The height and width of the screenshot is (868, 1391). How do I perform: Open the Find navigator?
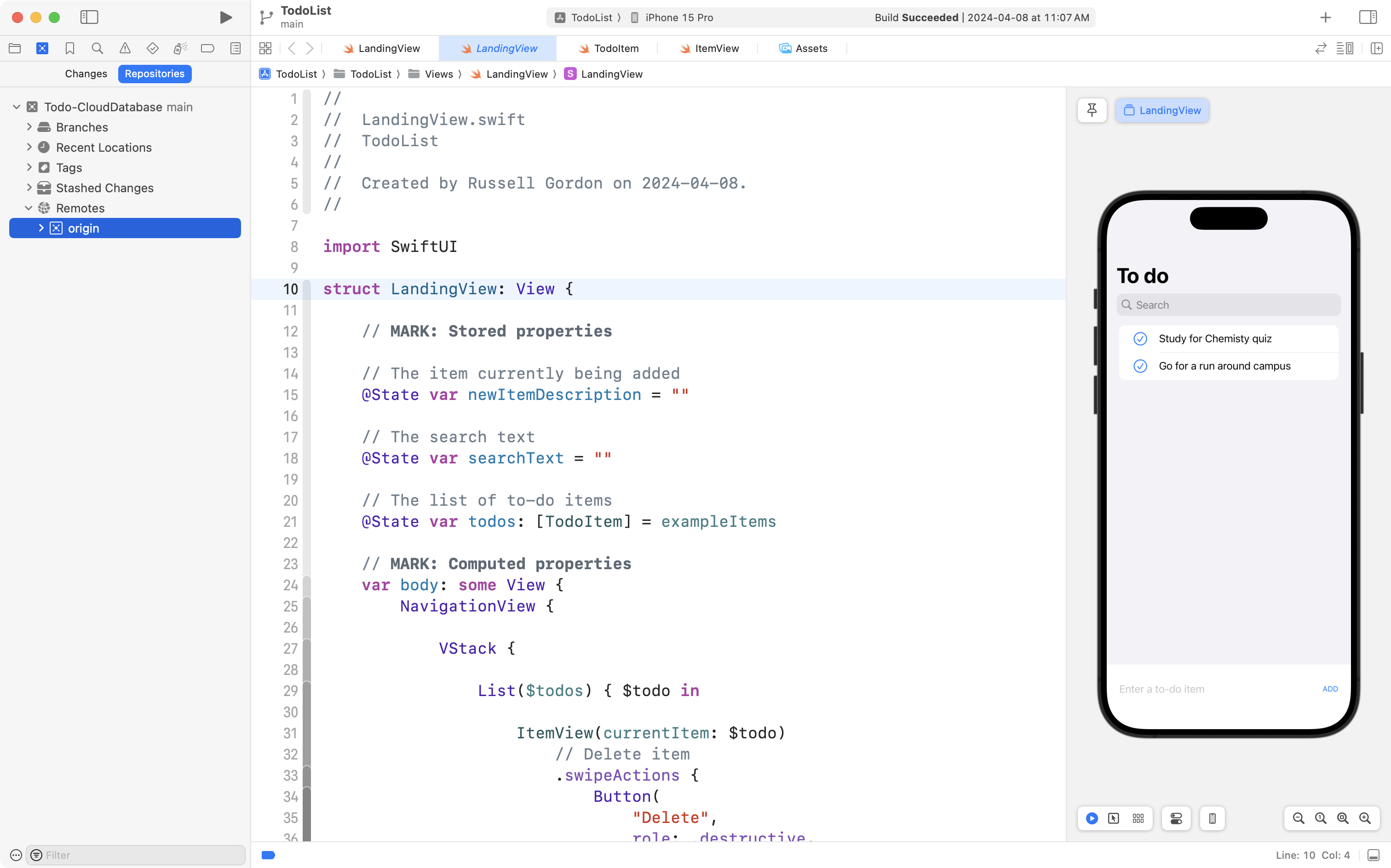coord(98,48)
